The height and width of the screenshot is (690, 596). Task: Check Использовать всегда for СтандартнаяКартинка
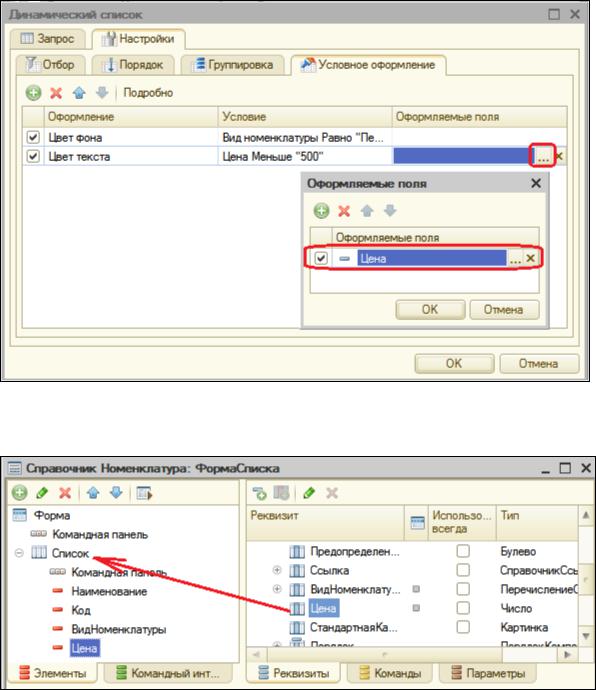point(463,627)
